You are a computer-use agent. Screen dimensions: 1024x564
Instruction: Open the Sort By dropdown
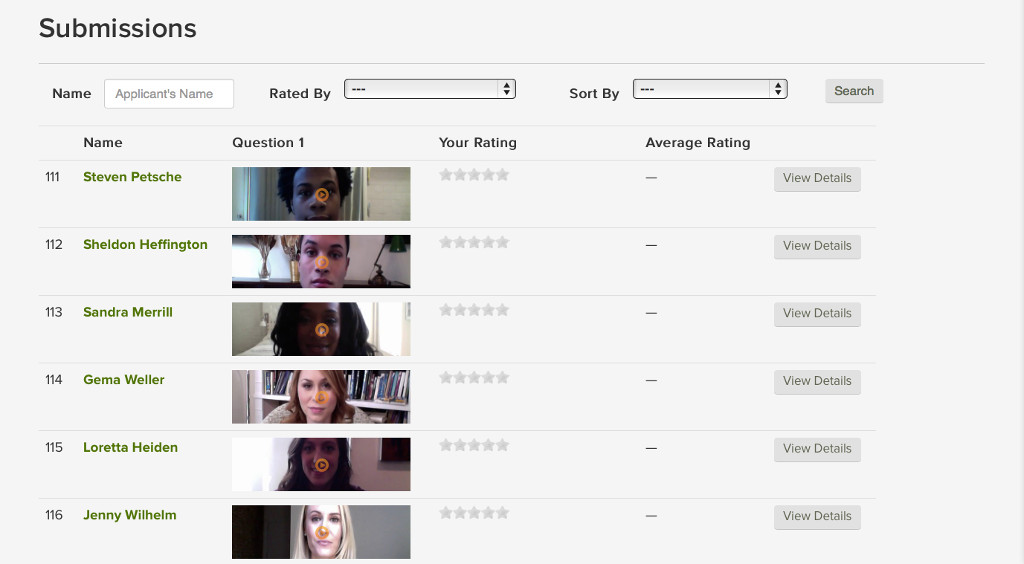(710, 89)
